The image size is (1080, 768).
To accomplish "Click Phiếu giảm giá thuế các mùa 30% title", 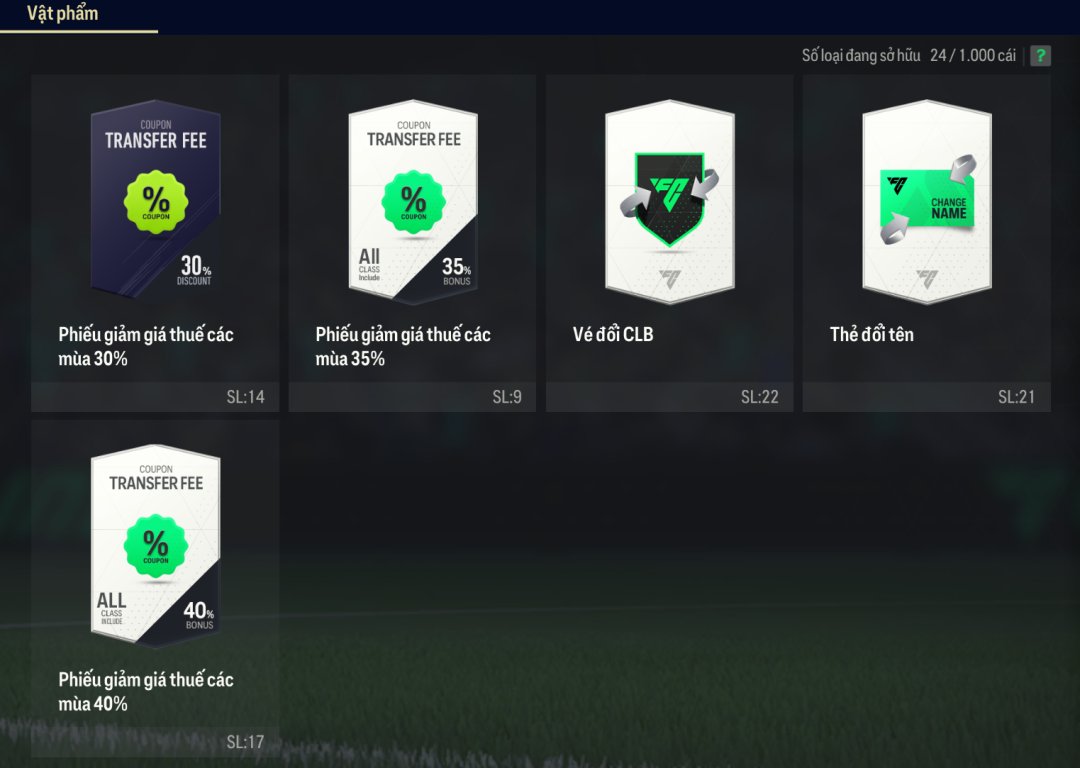I will click(146, 346).
